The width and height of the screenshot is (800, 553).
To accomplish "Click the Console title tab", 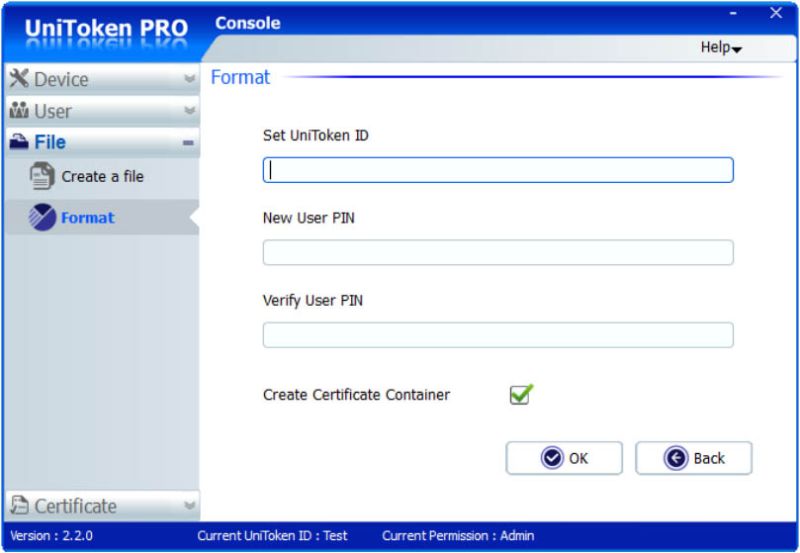I will tap(247, 23).
